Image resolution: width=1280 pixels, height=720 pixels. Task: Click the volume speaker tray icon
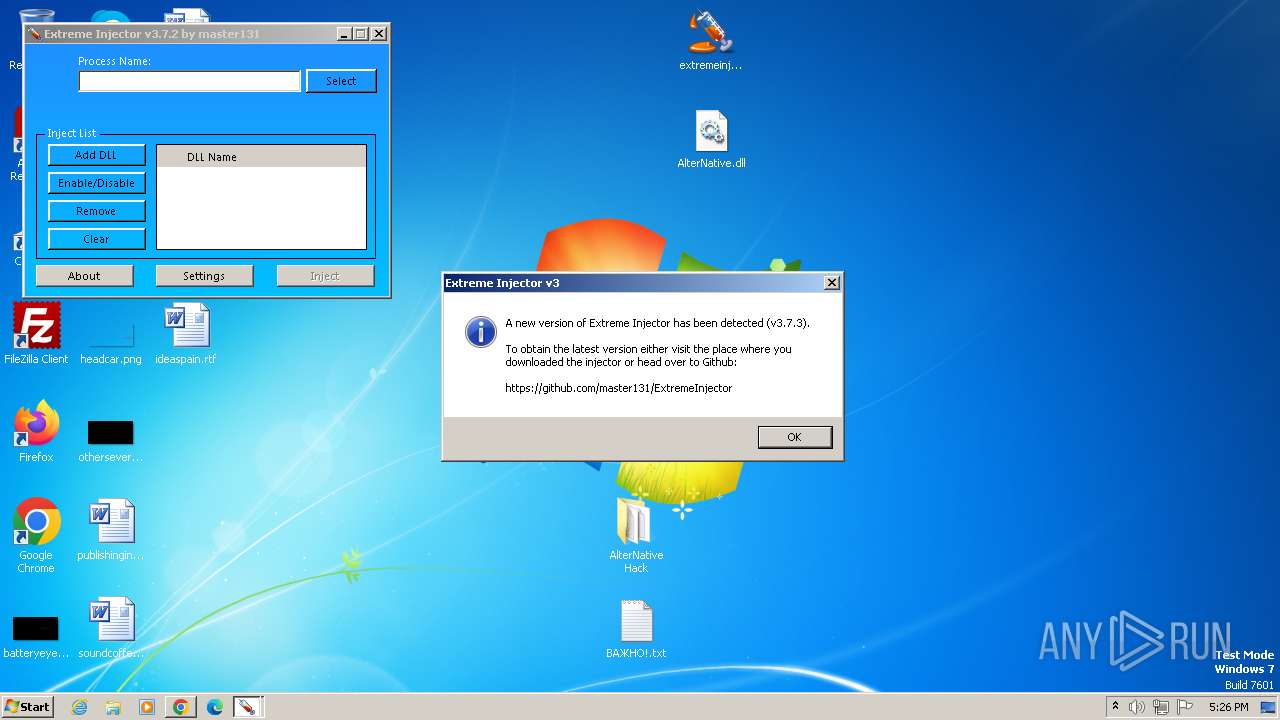pos(1137,707)
